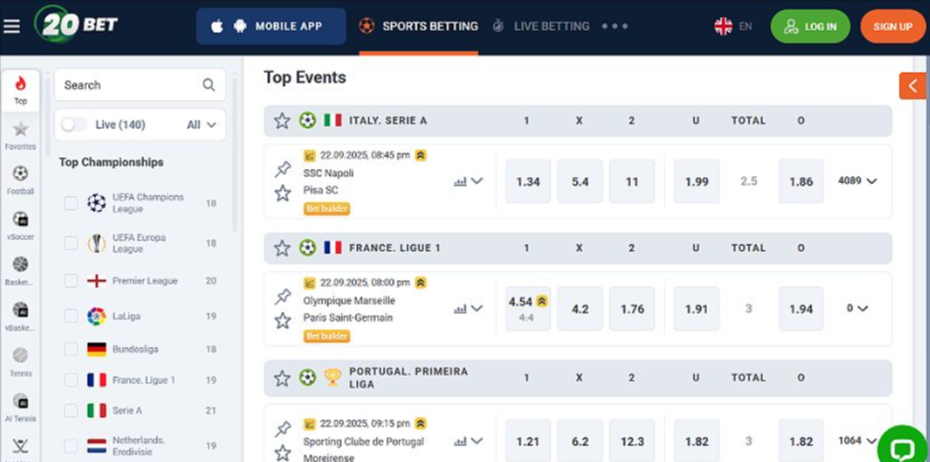Image resolution: width=930 pixels, height=462 pixels.
Task: Click in the Search input field
Action: pos(128,85)
